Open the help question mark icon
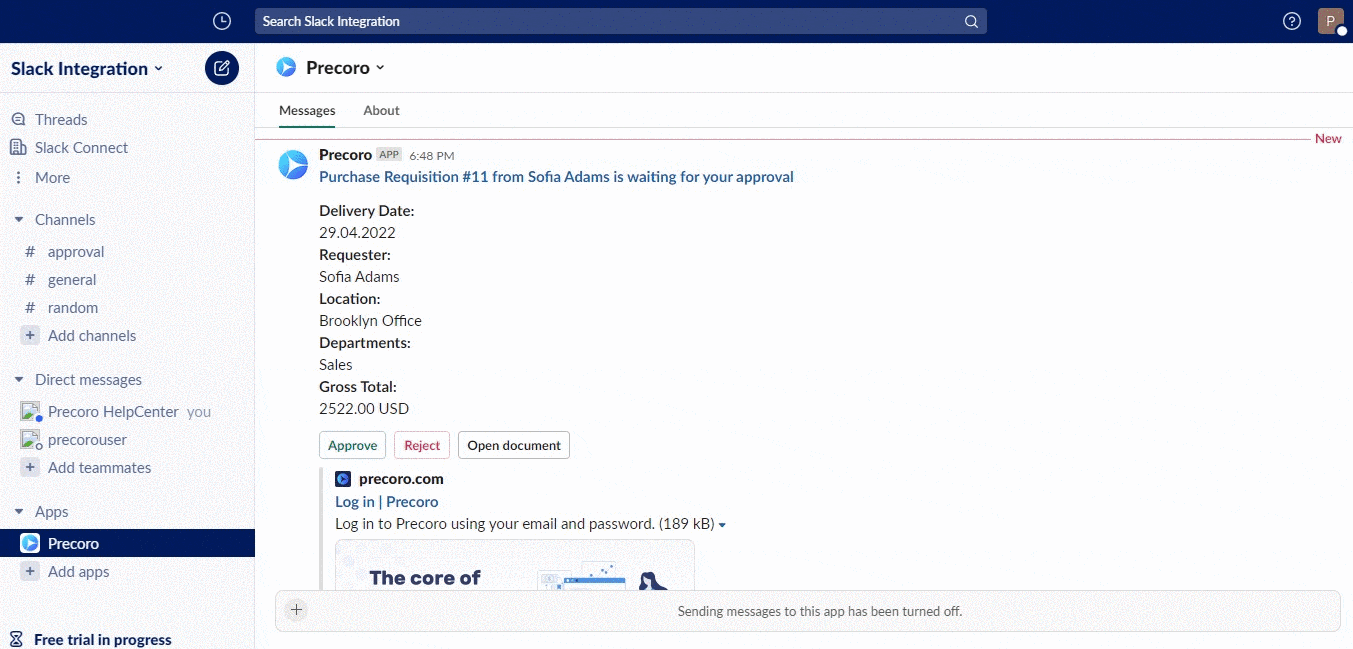 pos(1292,21)
